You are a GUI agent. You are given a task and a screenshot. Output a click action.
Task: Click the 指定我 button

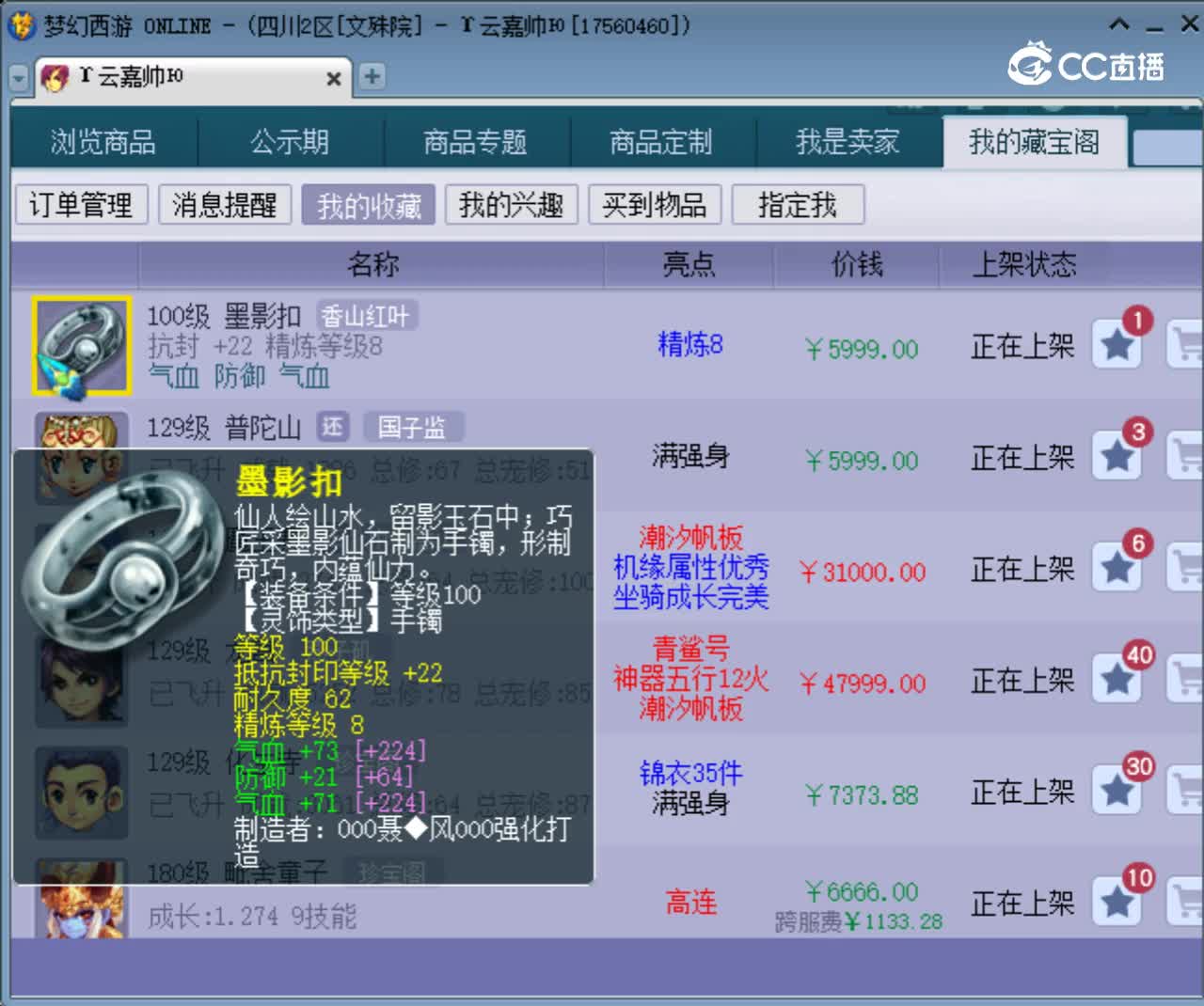click(x=798, y=204)
